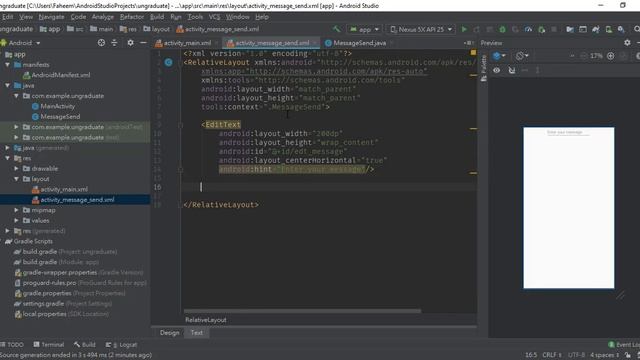640x360 pixels.
Task: Collapse the com.example.ungraduate main package
Action: 16,96
